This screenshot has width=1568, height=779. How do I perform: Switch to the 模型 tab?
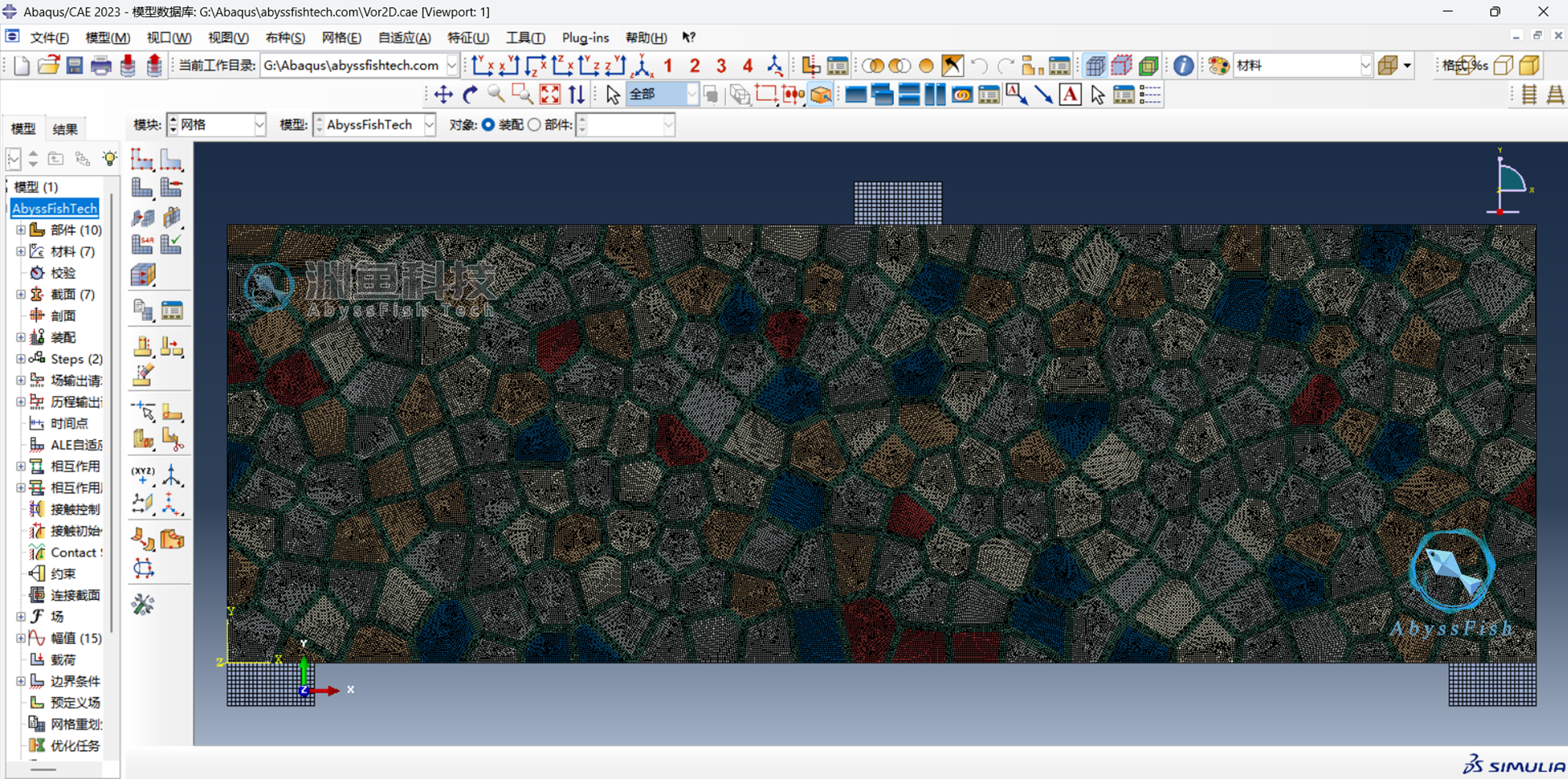[x=23, y=129]
